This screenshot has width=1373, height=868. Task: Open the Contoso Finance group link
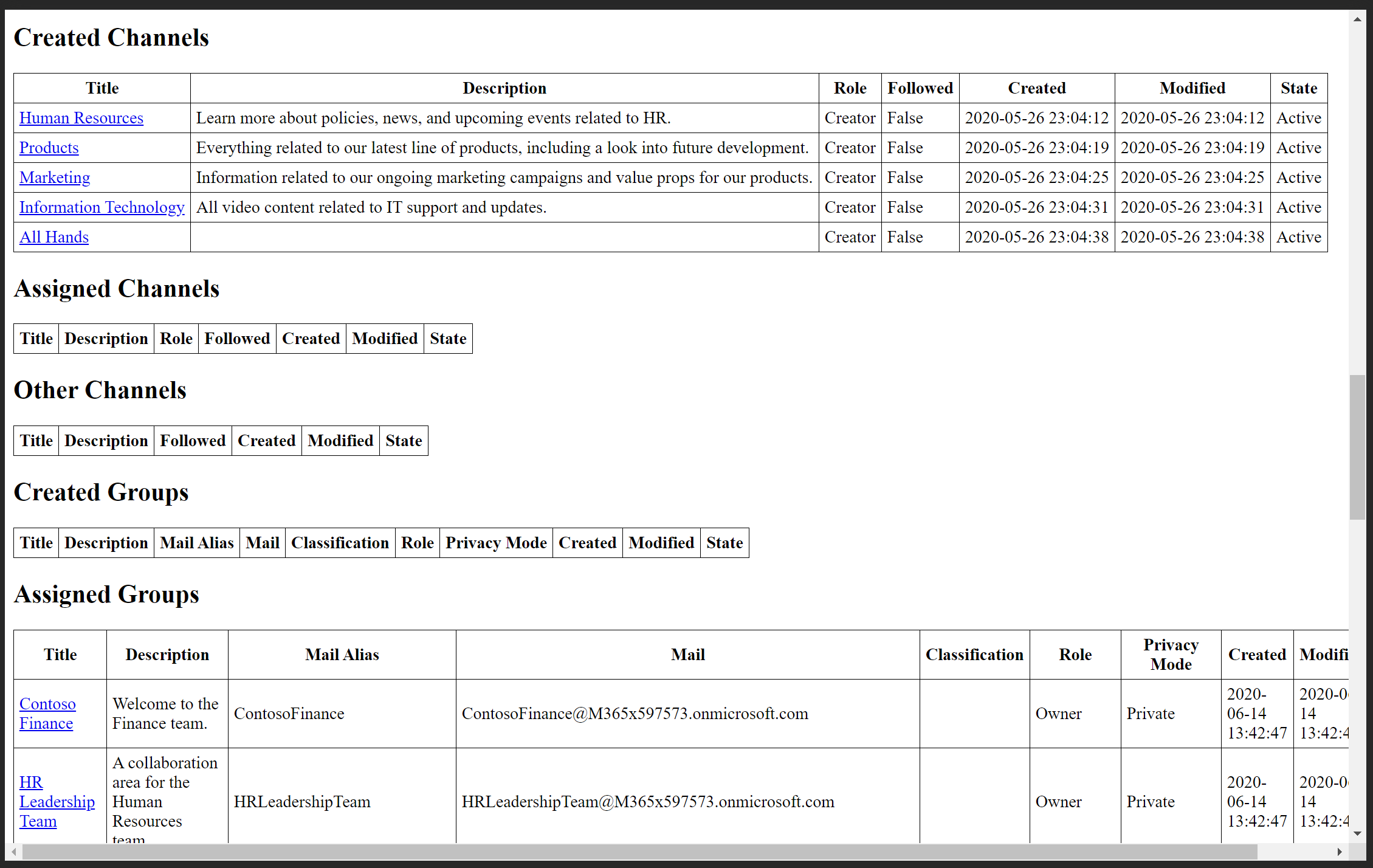(47, 714)
